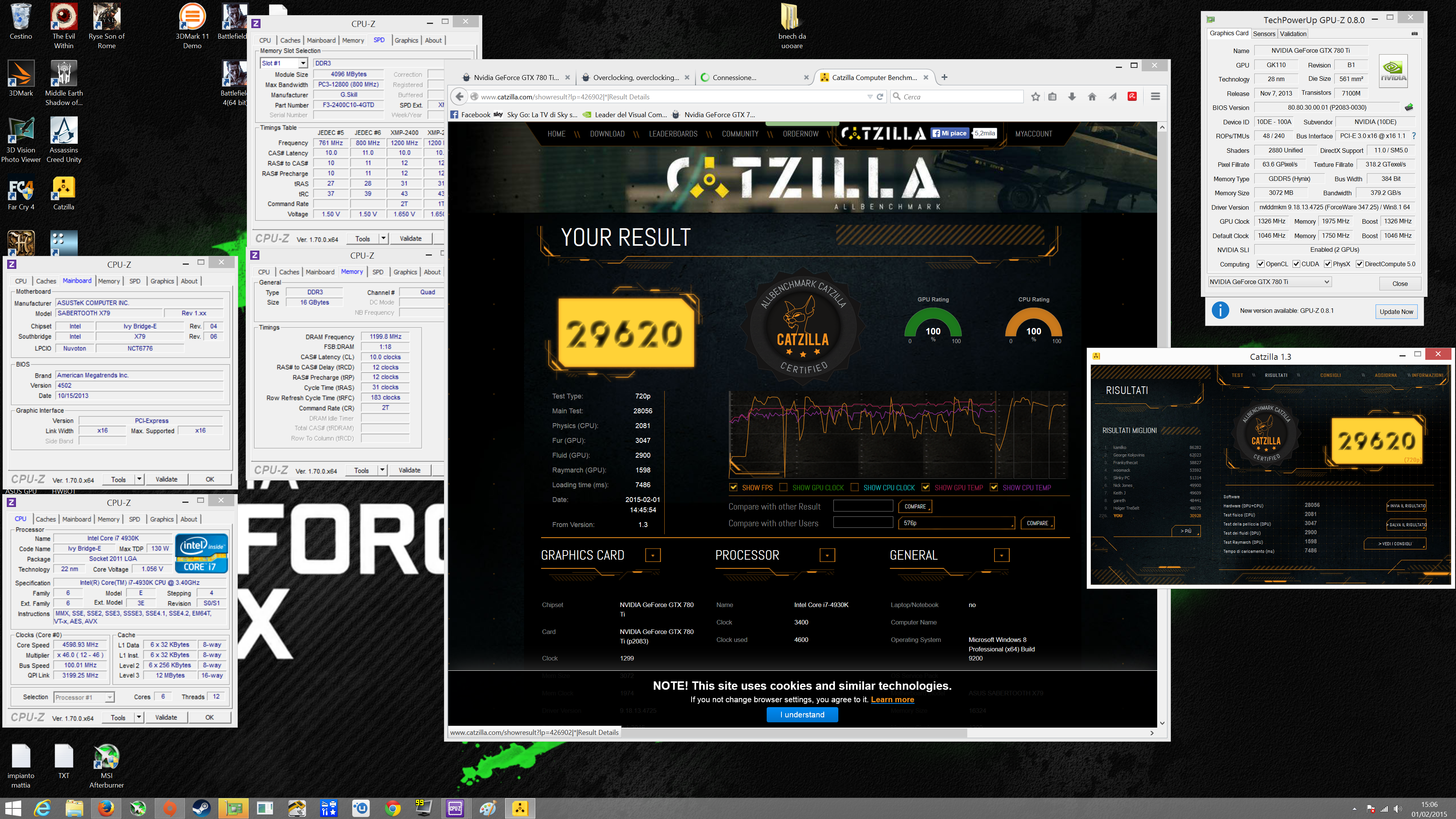Open RISULTATI tab in Catzilla 1.3 app
1456x819 pixels.
tap(1276, 375)
